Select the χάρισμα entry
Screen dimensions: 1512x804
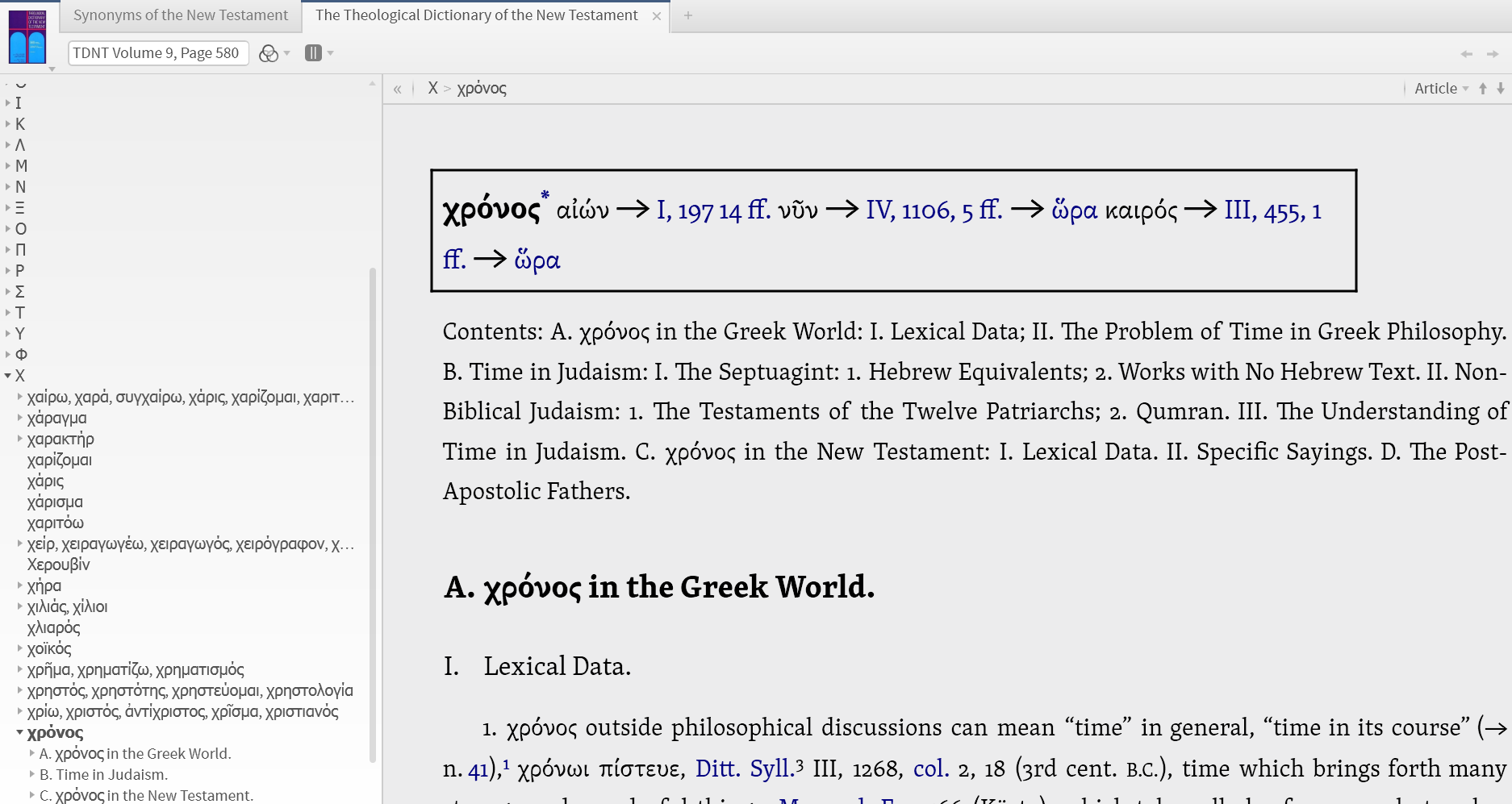click(55, 502)
